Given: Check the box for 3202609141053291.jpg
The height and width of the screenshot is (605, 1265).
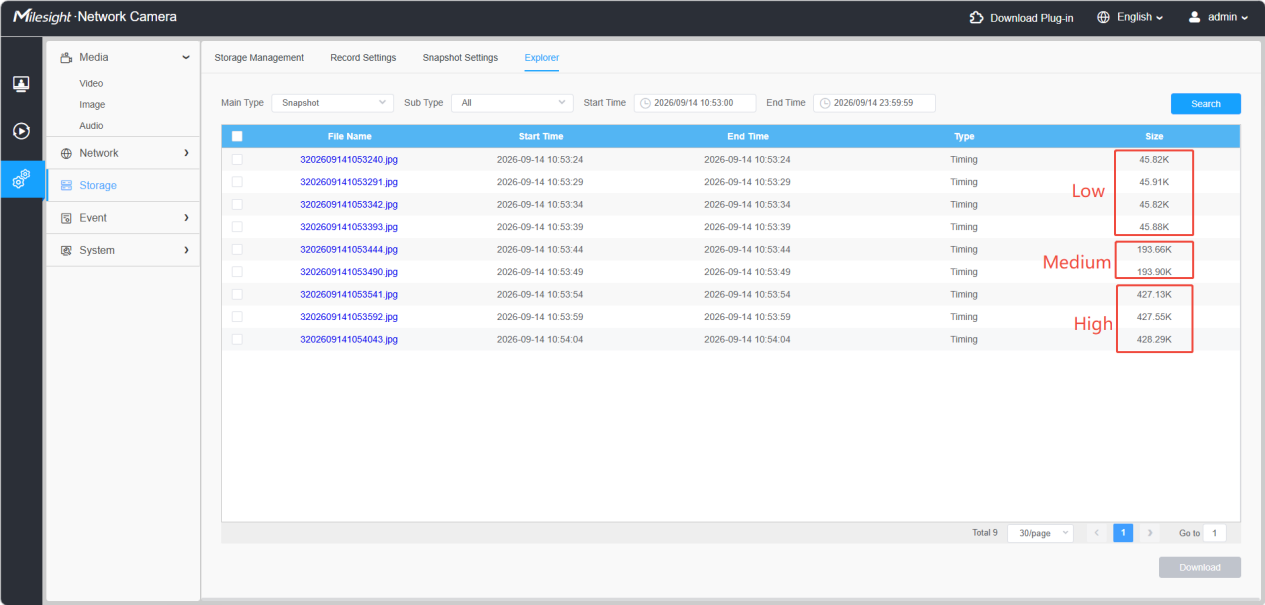Looking at the screenshot, I should (x=237, y=182).
